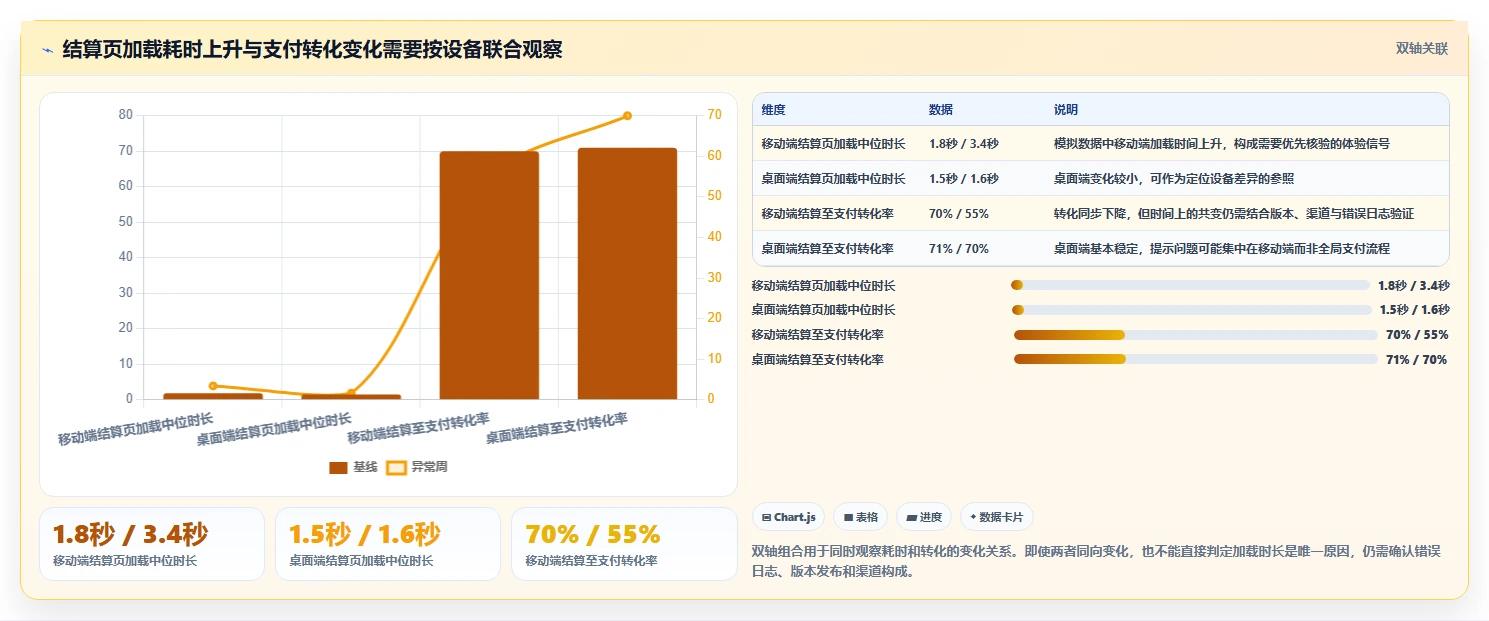The height and width of the screenshot is (621, 1489).
Task: Click the 表格 chip
Action: 861,517
